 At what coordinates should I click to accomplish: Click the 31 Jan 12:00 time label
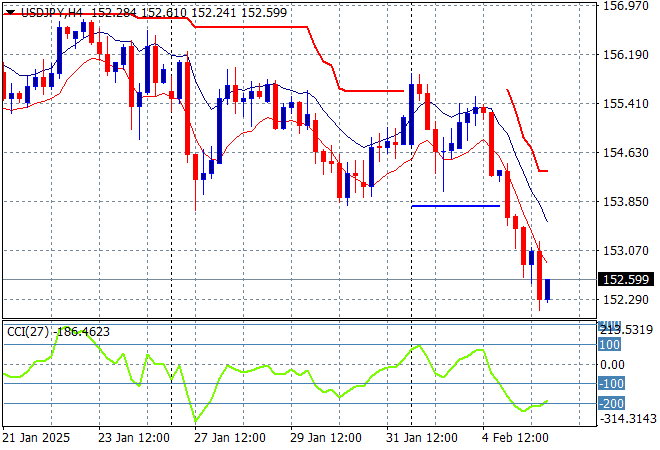coord(422,438)
